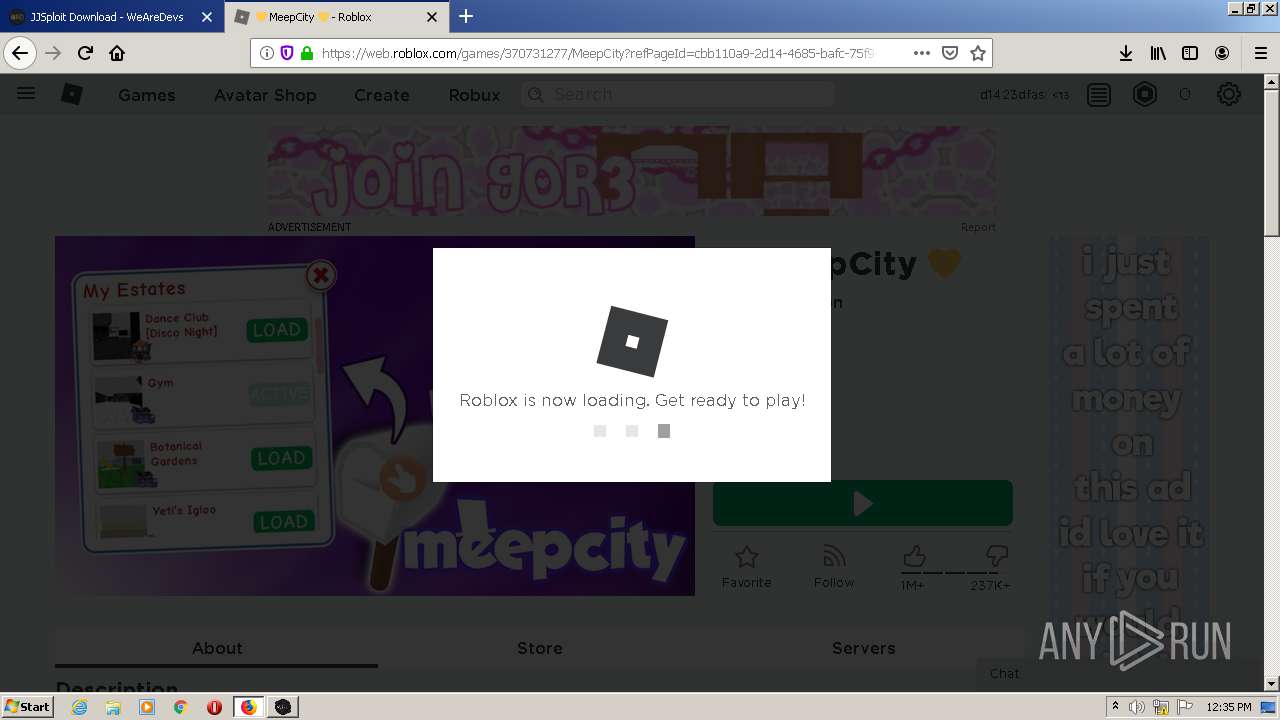This screenshot has width=1280, height=720.
Task: Open the Firefox home page
Action: point(117,53)
